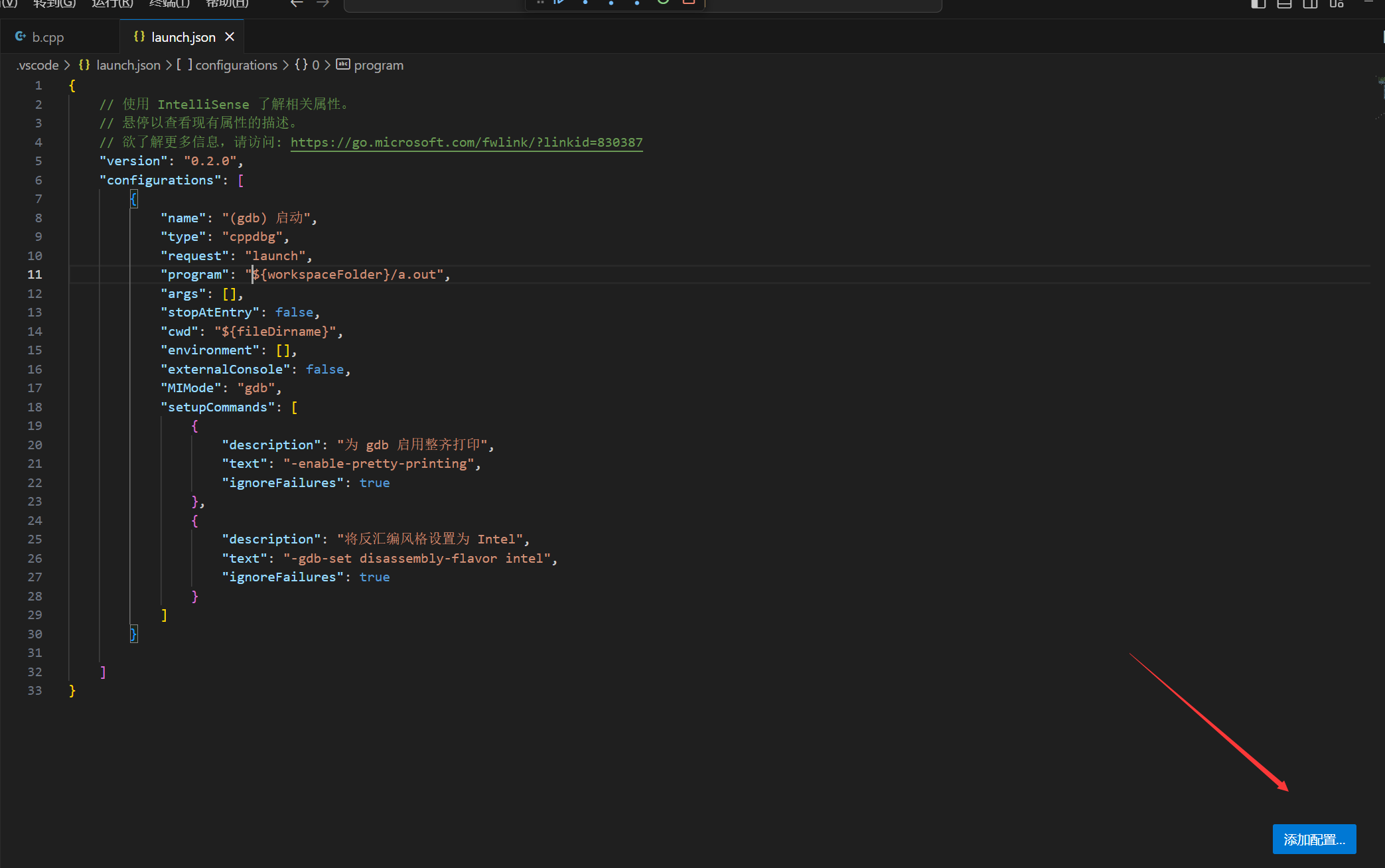Switch to the b.cpp tab
The width and height of the screenshot is (1385, 868).
(x=48, y=37)
